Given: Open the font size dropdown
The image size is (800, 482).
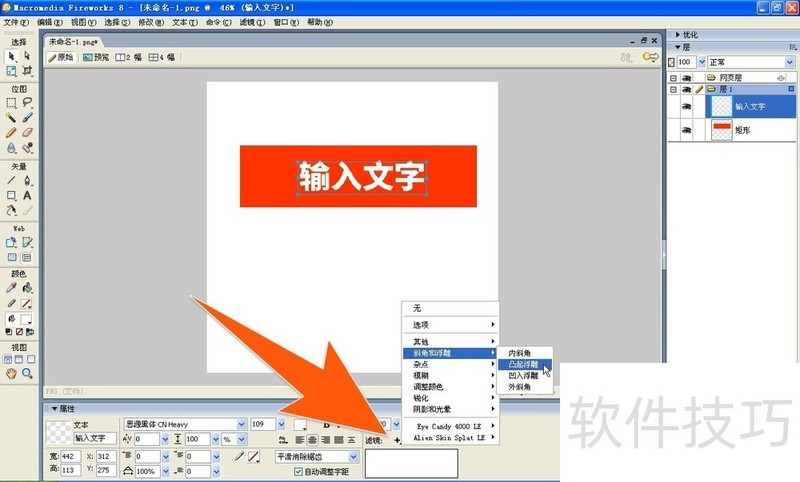Looking at the screenshot, I should click(281, 424).
